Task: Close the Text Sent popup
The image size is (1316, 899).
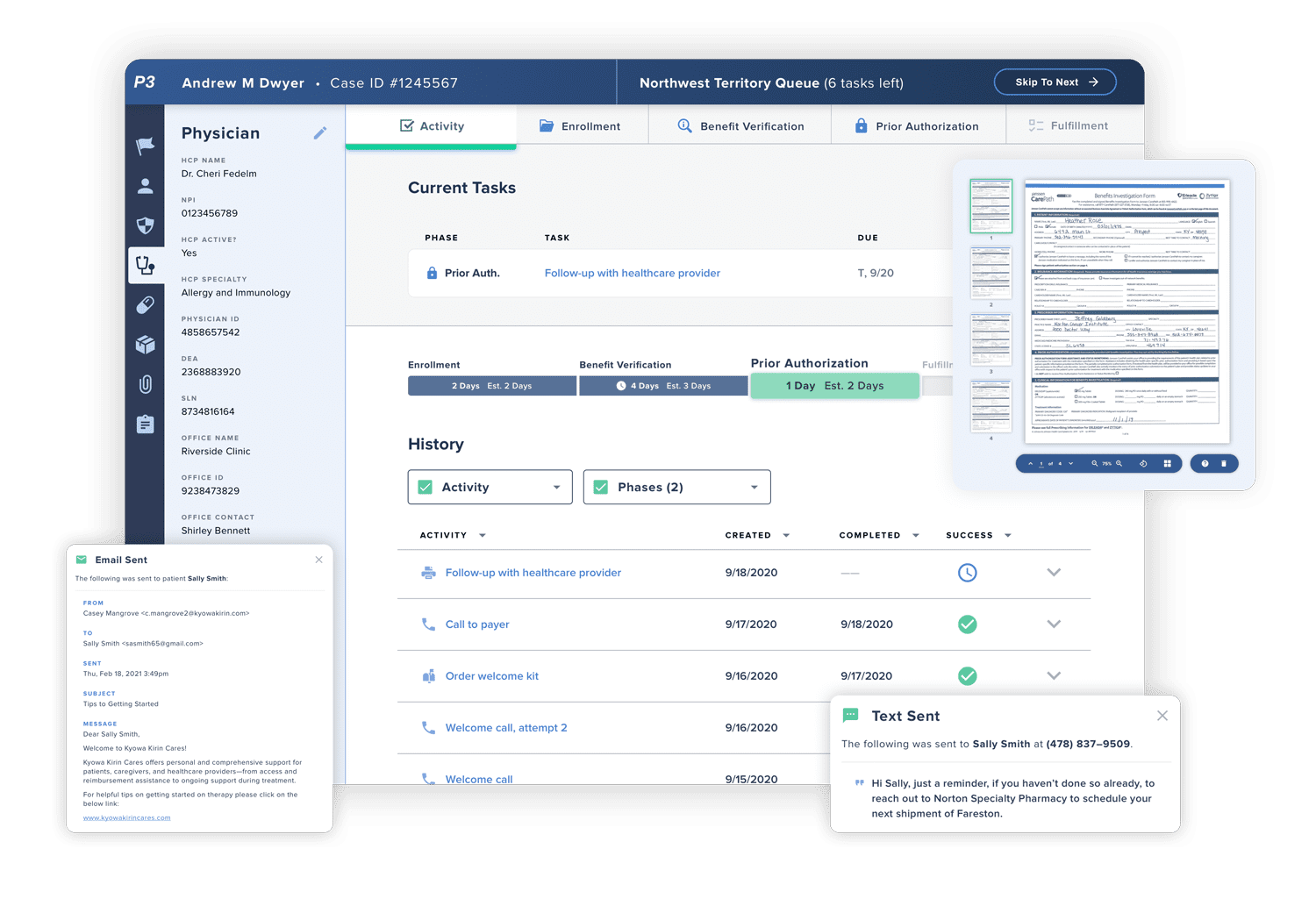Action: 1162,716
